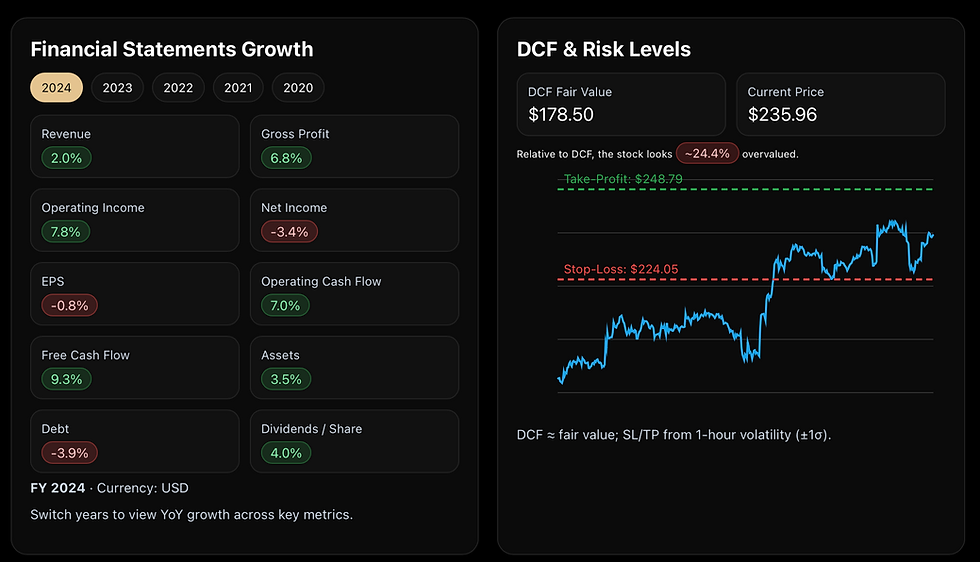Click the Debt -3.9% badge
The image size is (980, 562).
pos(70,453)
